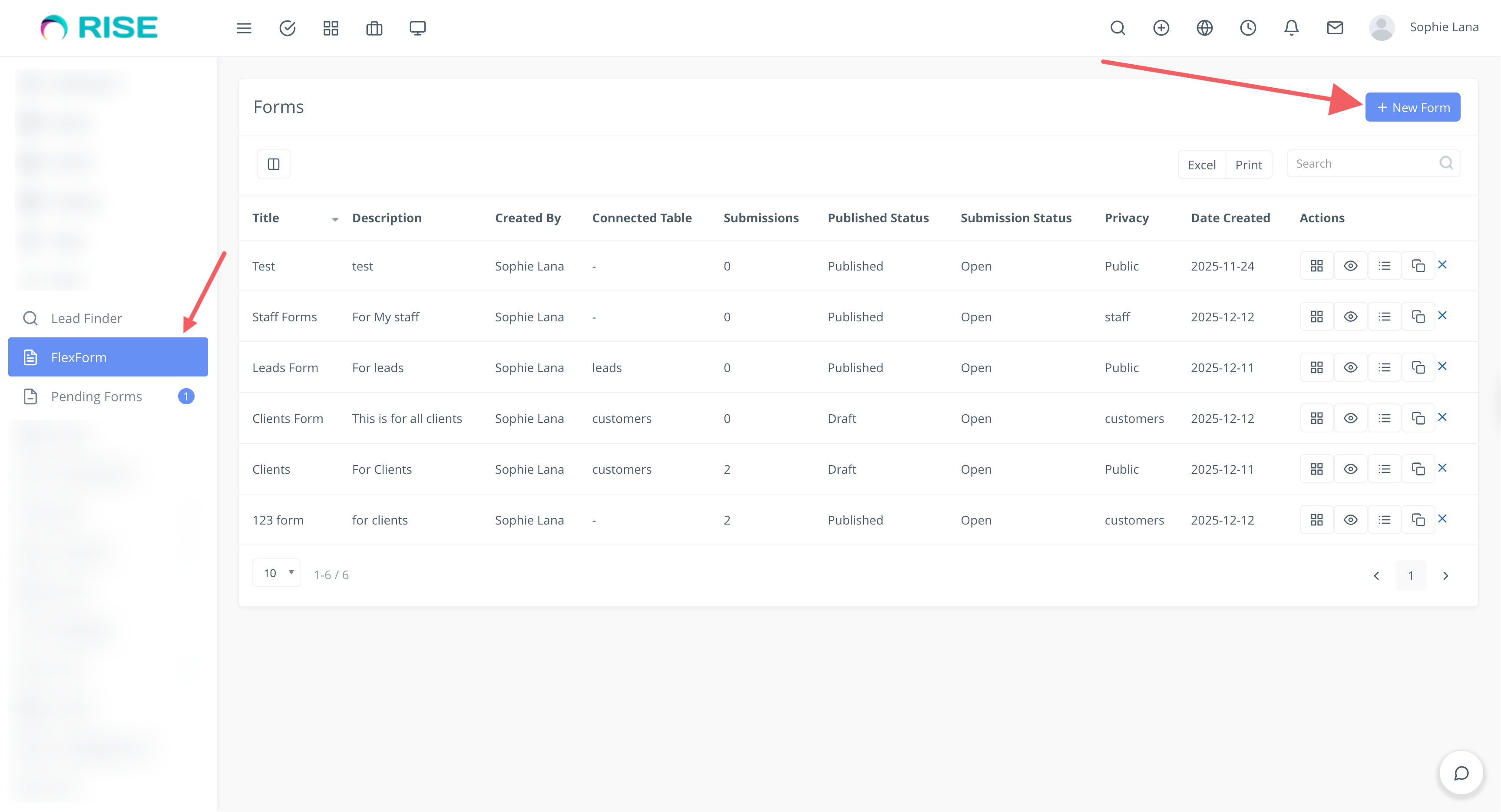Toggle column visibility button above the table
This screenshot has height=812, width=1501.
pos(273,164)
